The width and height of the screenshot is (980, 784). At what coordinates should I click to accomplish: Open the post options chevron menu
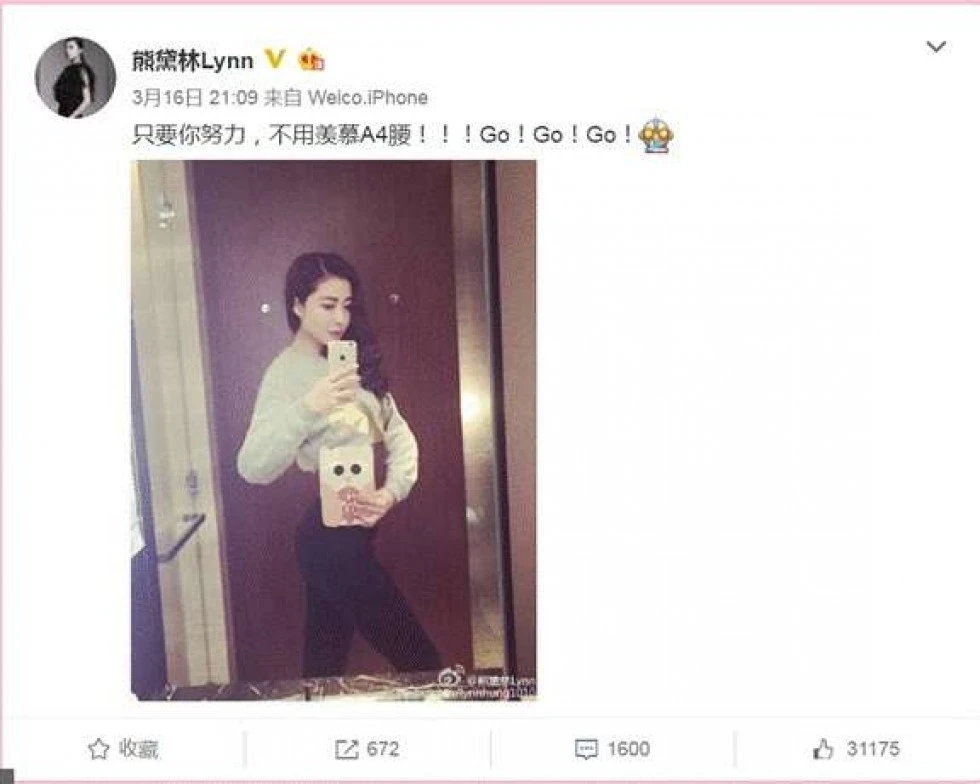936,47
